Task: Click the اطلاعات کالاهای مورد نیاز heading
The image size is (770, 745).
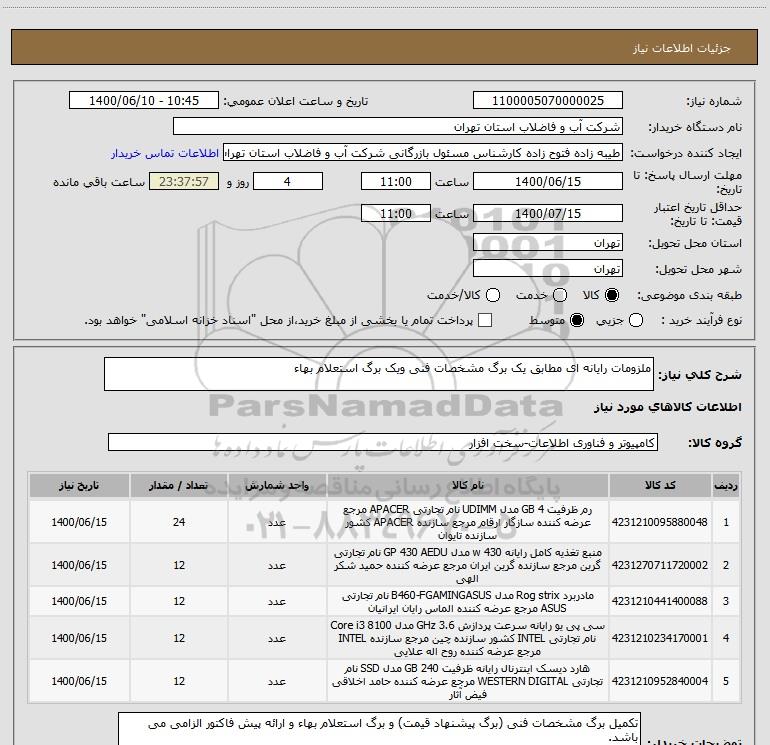Action: tap(668, 407)
